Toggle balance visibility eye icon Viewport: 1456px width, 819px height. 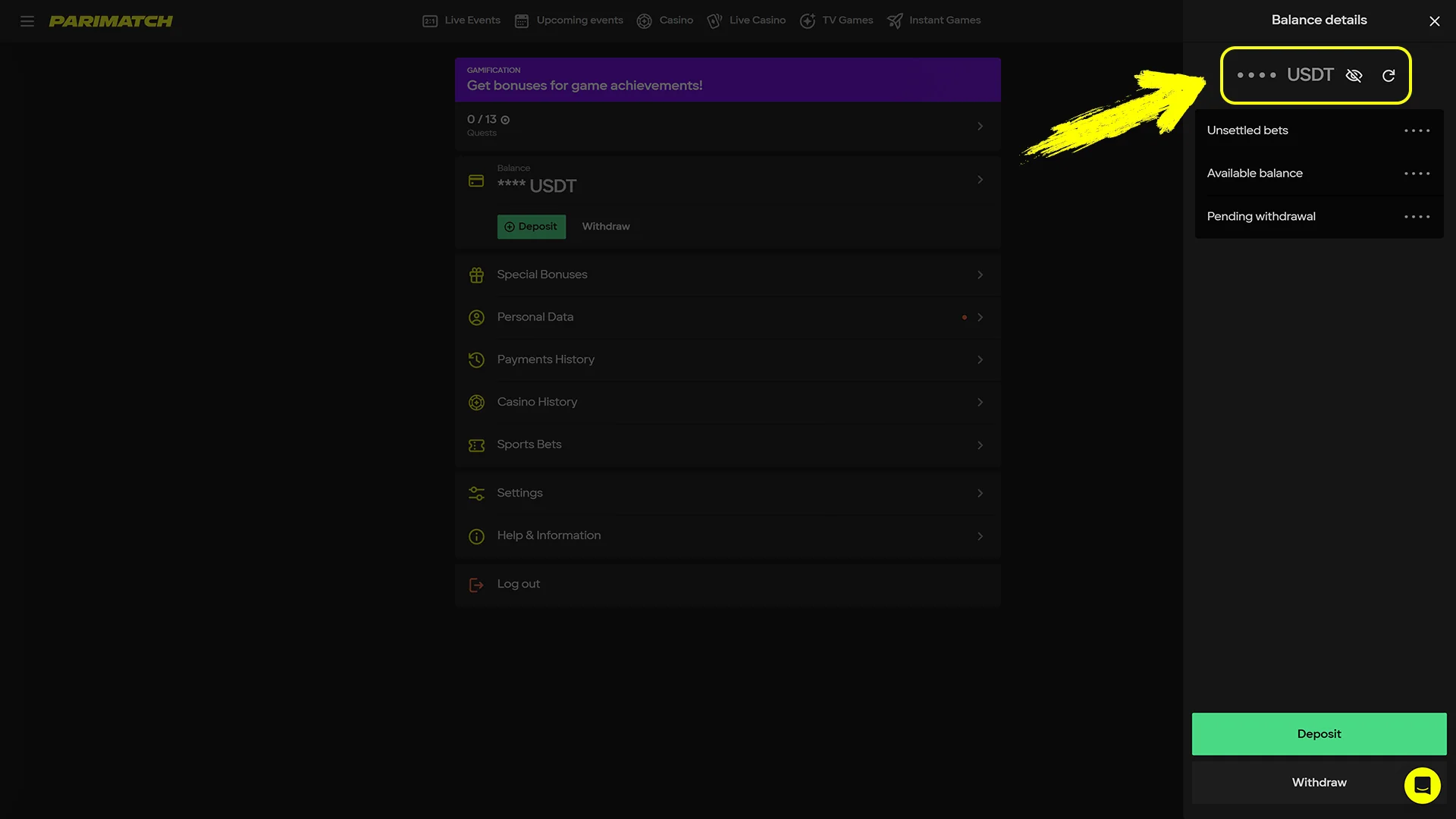click(x=1354, y=76)
